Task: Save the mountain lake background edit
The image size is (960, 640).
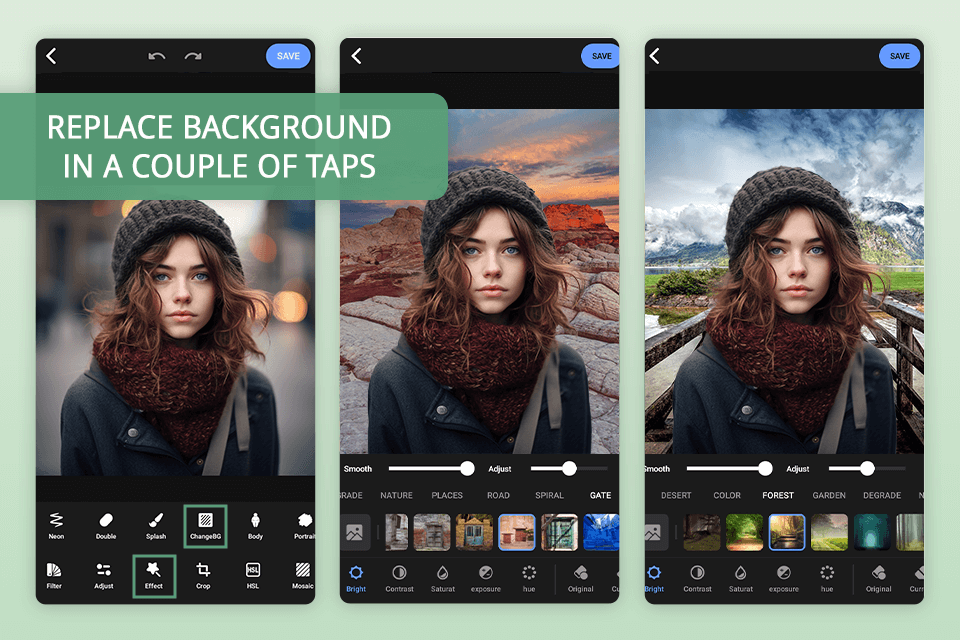Action: tap(899, 56)
